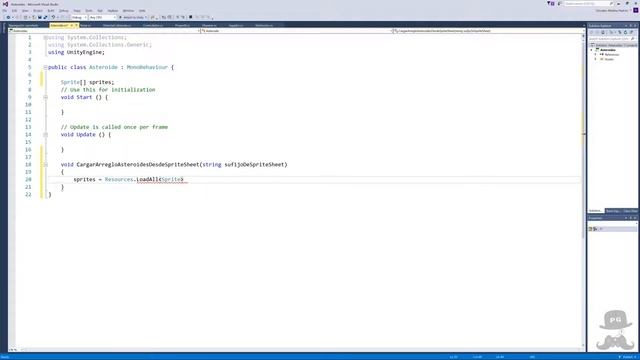640x360 pixels.
Task: Click the Quick Launch search box
Action: 589,4
